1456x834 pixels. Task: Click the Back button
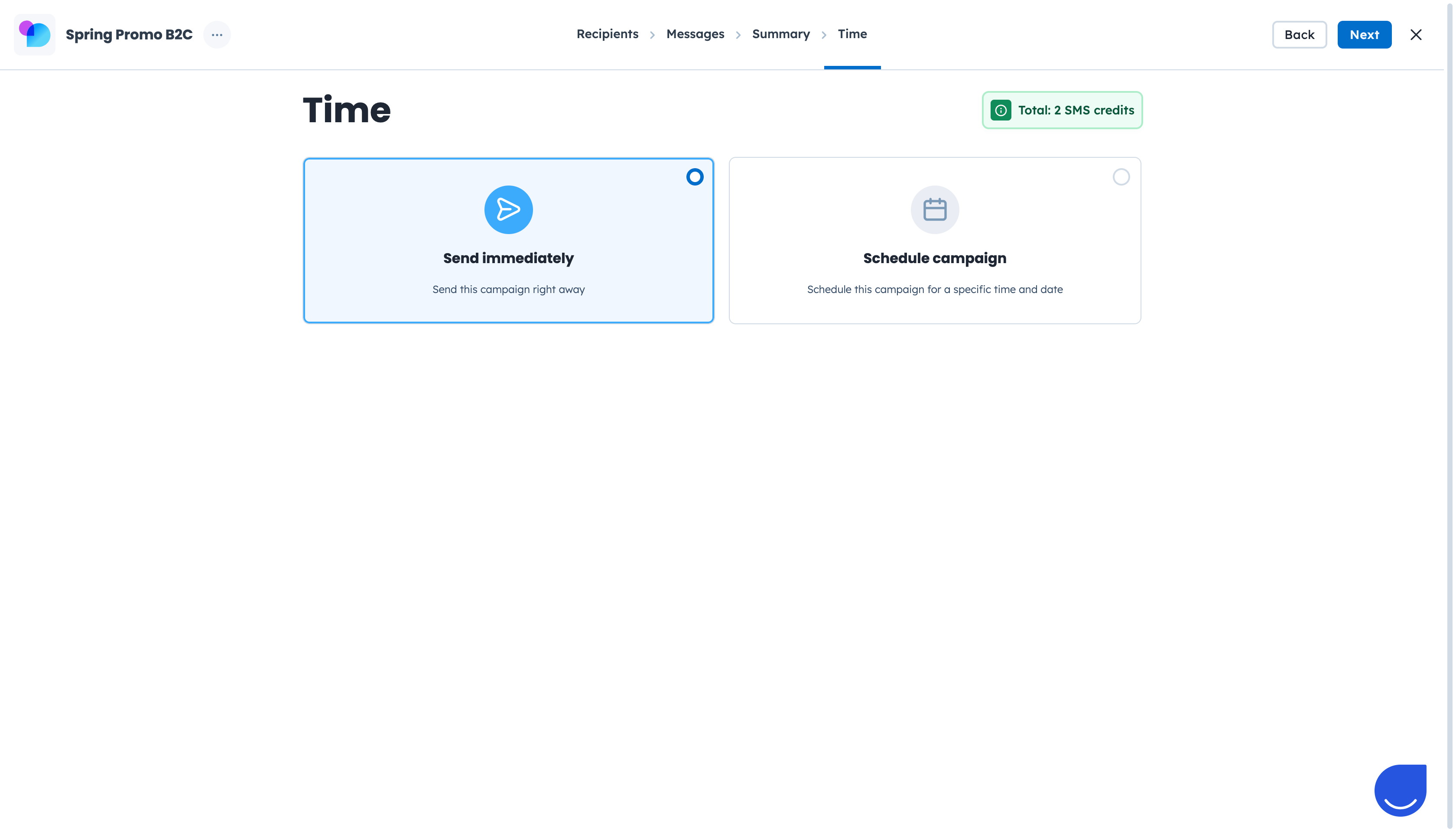coord(1299,34)
